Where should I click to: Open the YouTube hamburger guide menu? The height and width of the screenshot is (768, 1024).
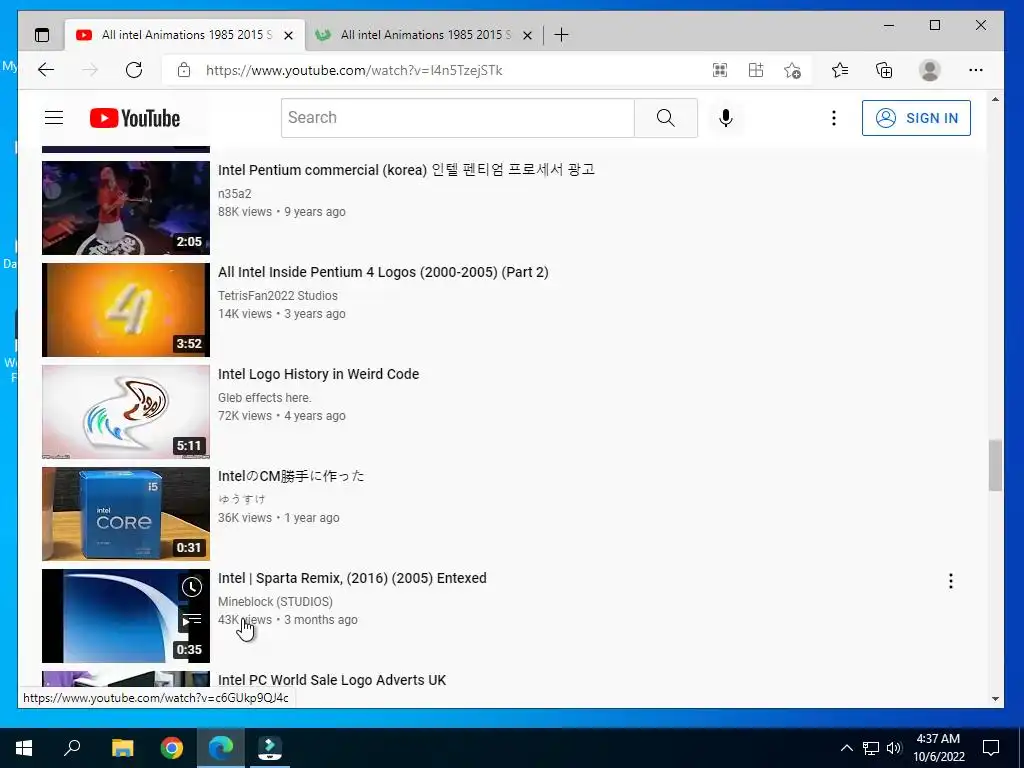pyautogui.click(x=54, y=118)
